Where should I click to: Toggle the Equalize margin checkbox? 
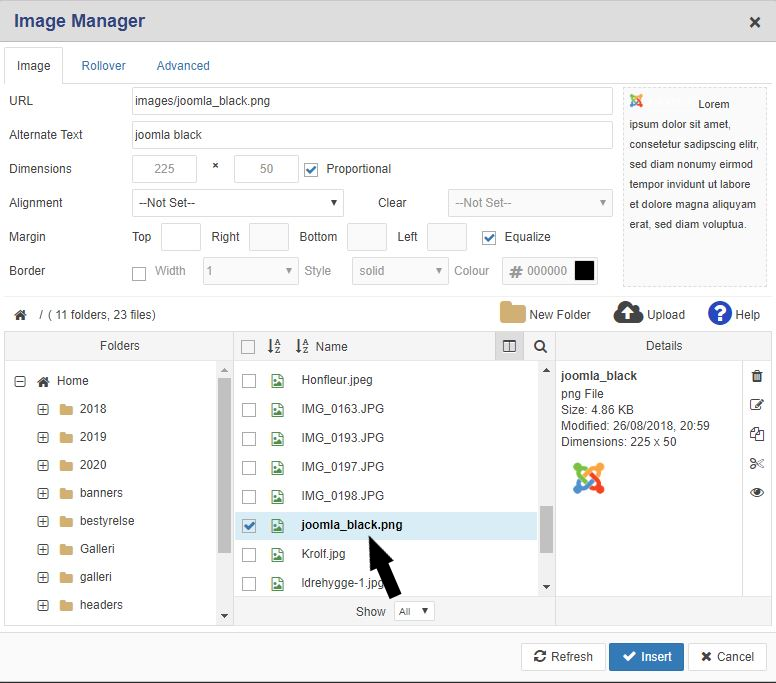click(489, 237)
